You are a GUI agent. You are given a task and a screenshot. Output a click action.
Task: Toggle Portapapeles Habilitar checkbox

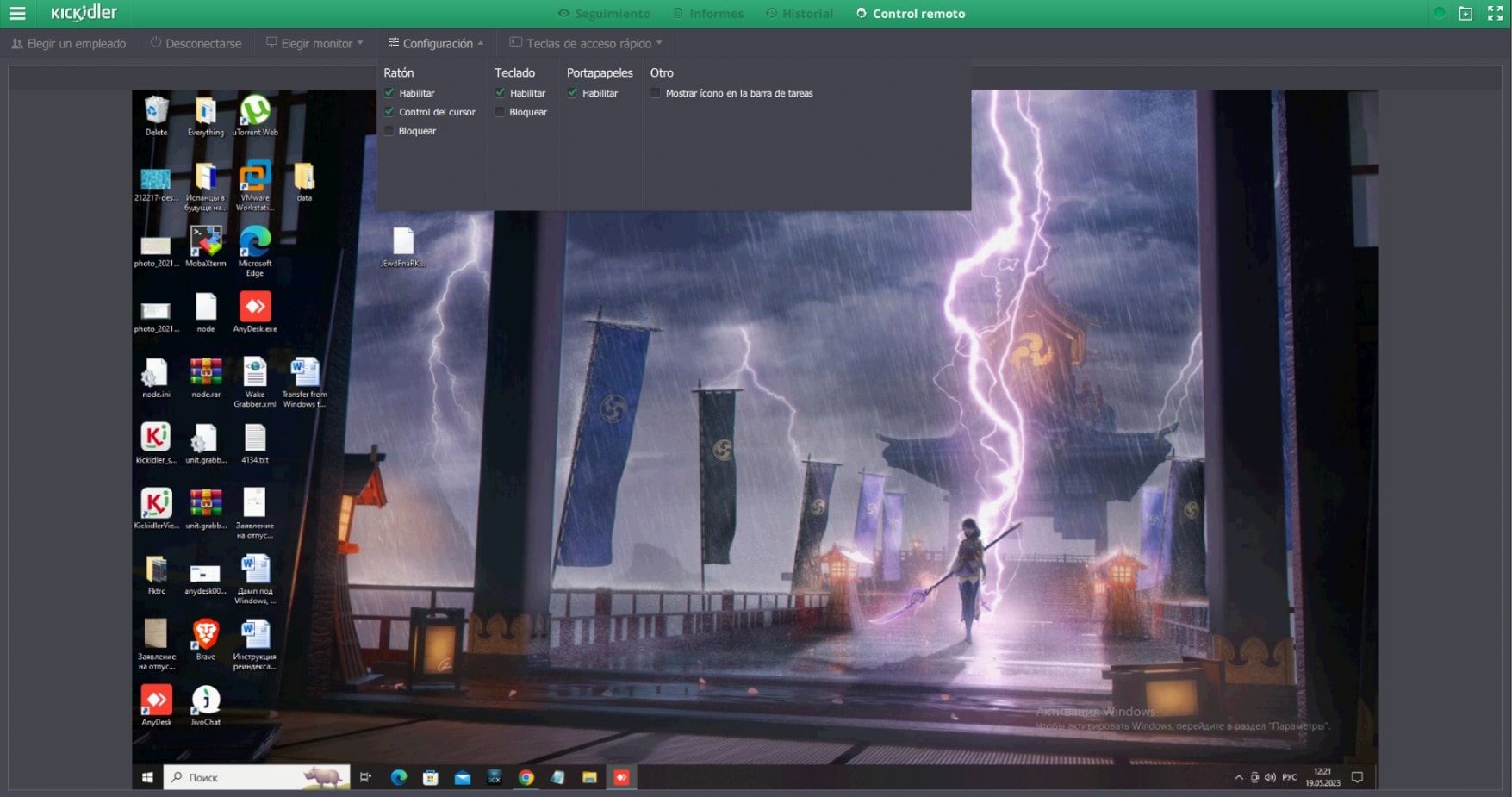(572, 92)
